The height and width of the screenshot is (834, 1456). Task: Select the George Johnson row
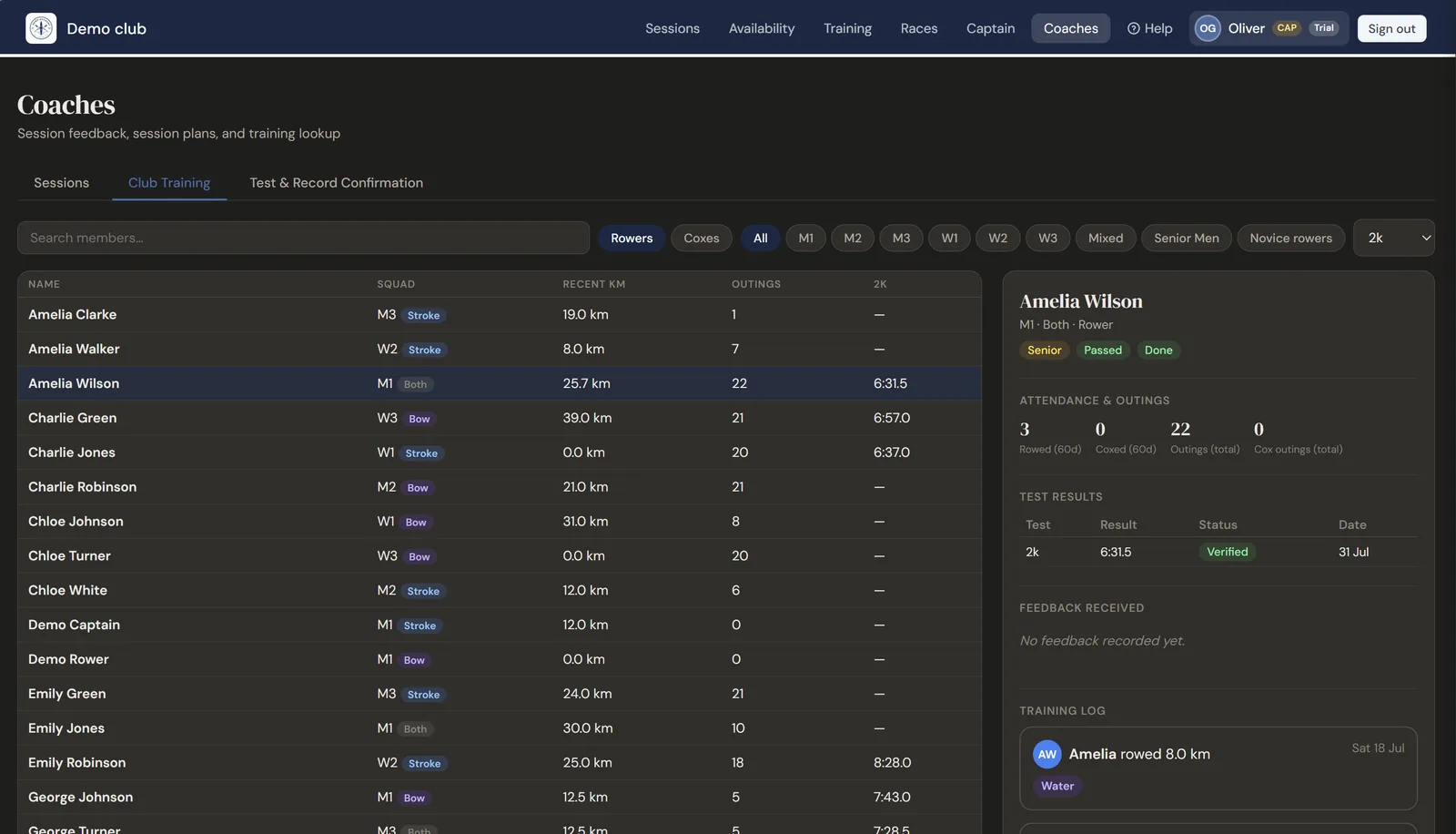tap(500, 798)
